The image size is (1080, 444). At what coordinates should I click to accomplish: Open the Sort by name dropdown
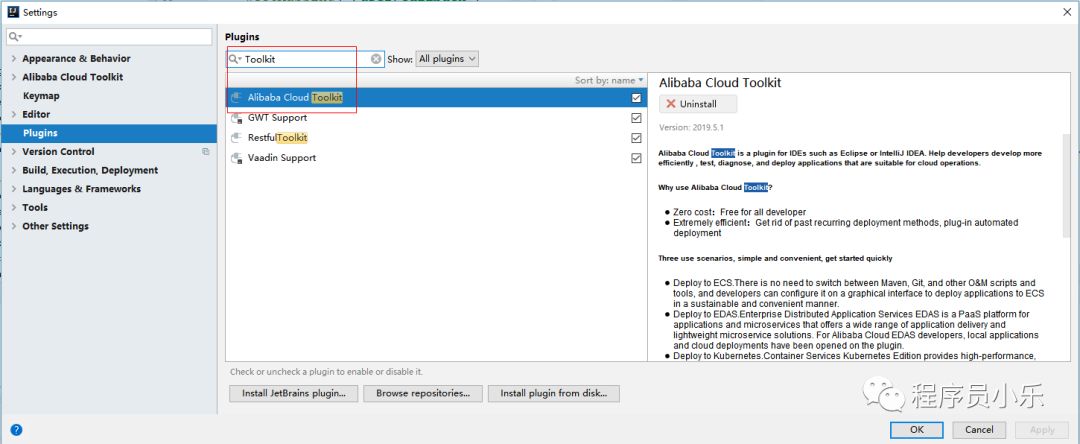tap(610, 81)
